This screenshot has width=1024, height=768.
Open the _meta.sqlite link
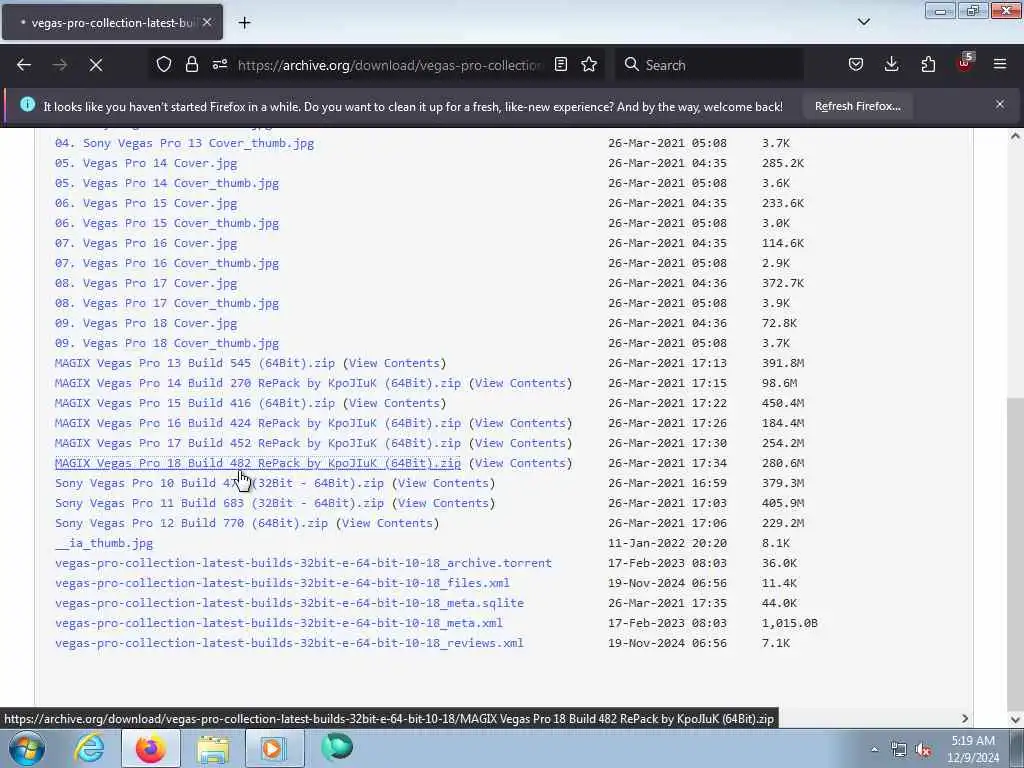point(289,603)
